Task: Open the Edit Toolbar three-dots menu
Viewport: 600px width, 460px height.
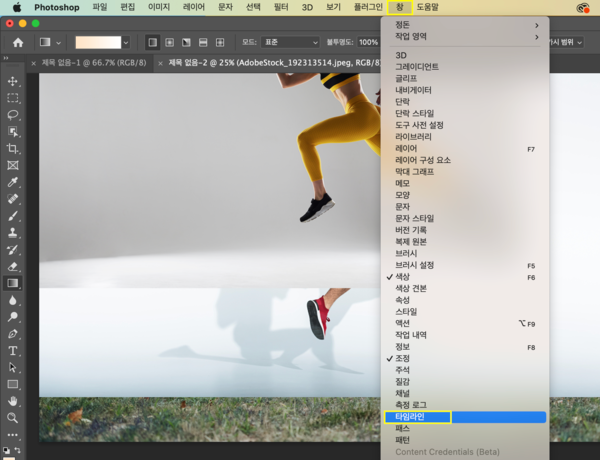Action: pos(13,435)
